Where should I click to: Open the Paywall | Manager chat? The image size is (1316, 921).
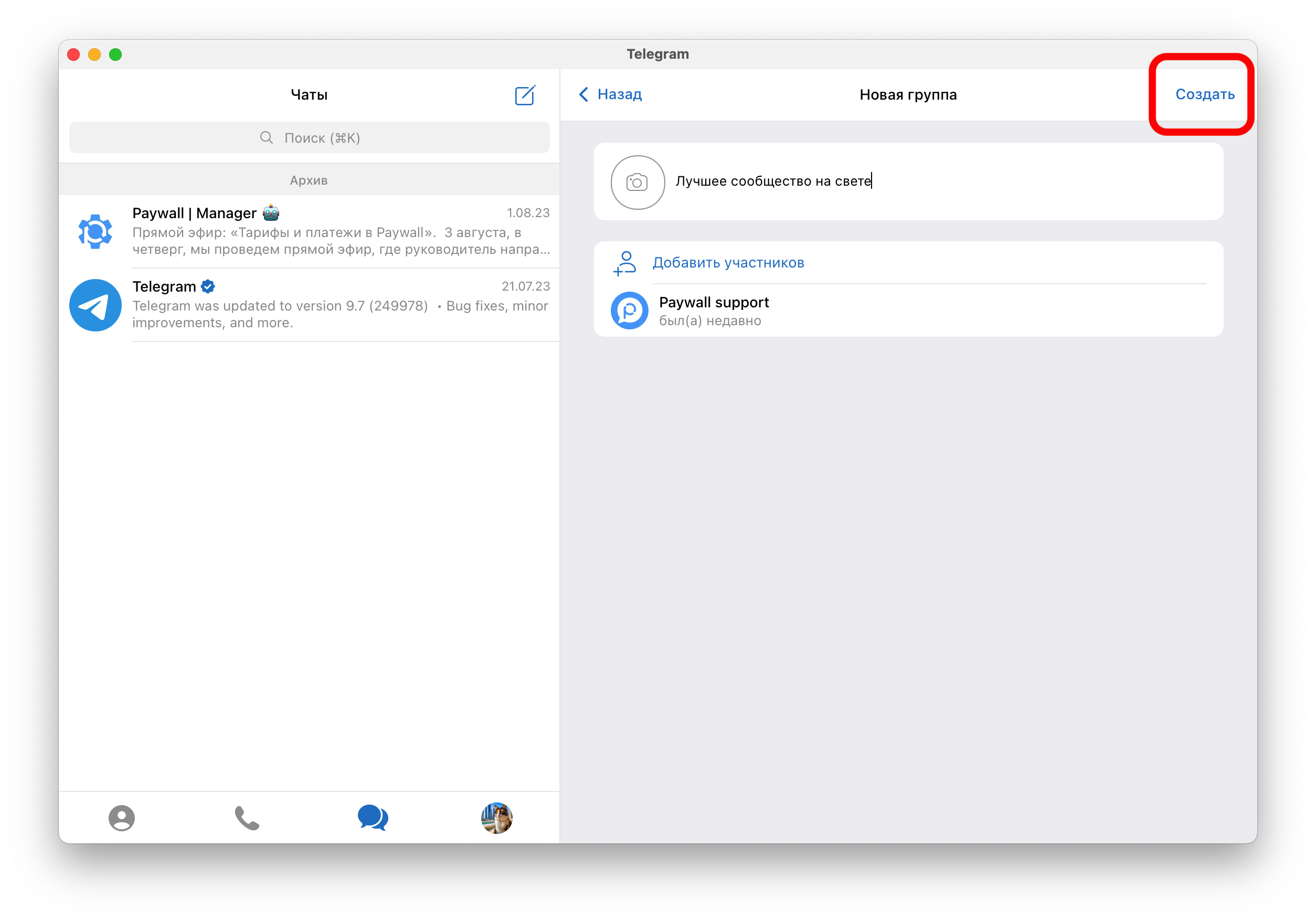341,231
